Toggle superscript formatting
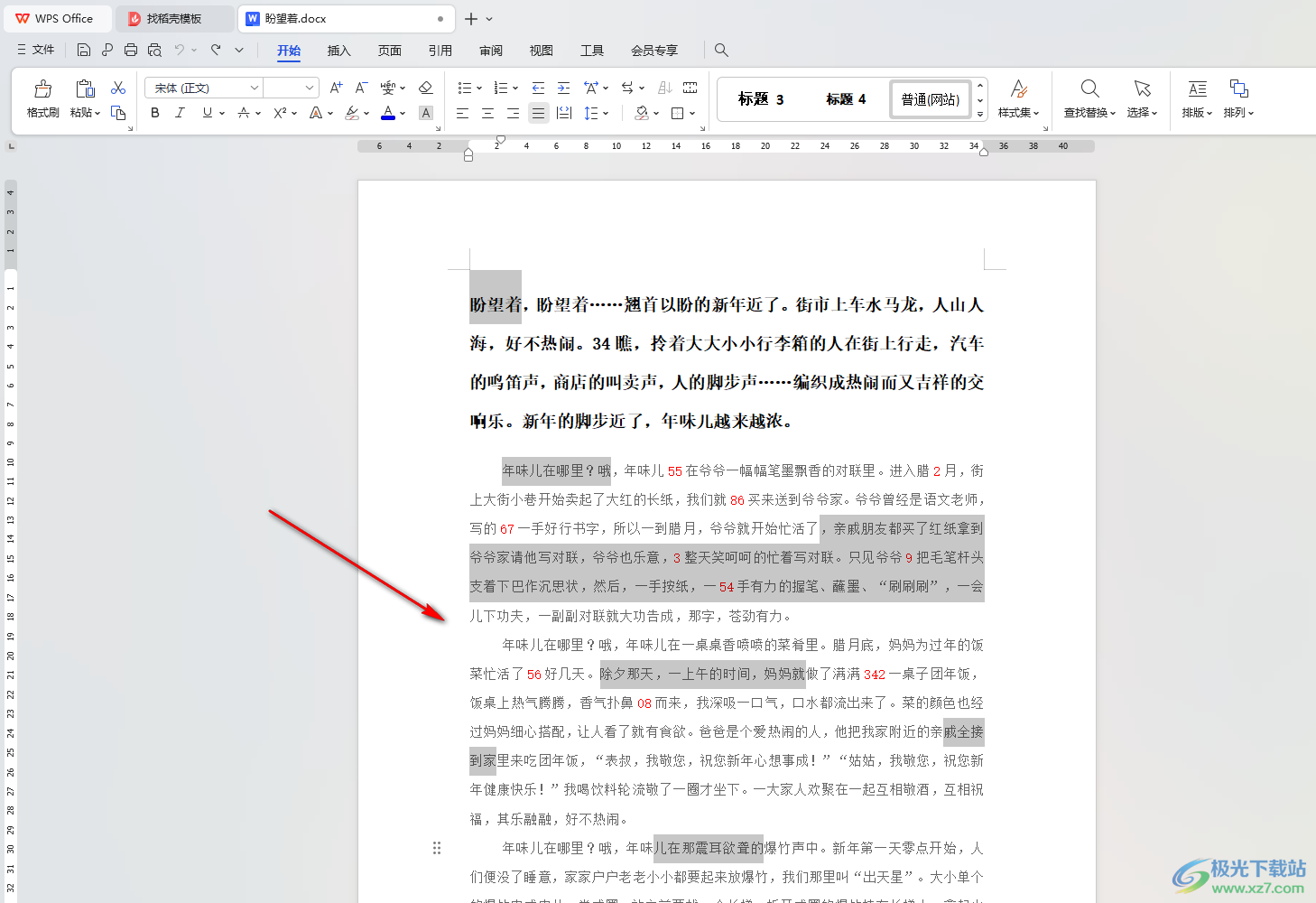 click(x=280, y=113)
